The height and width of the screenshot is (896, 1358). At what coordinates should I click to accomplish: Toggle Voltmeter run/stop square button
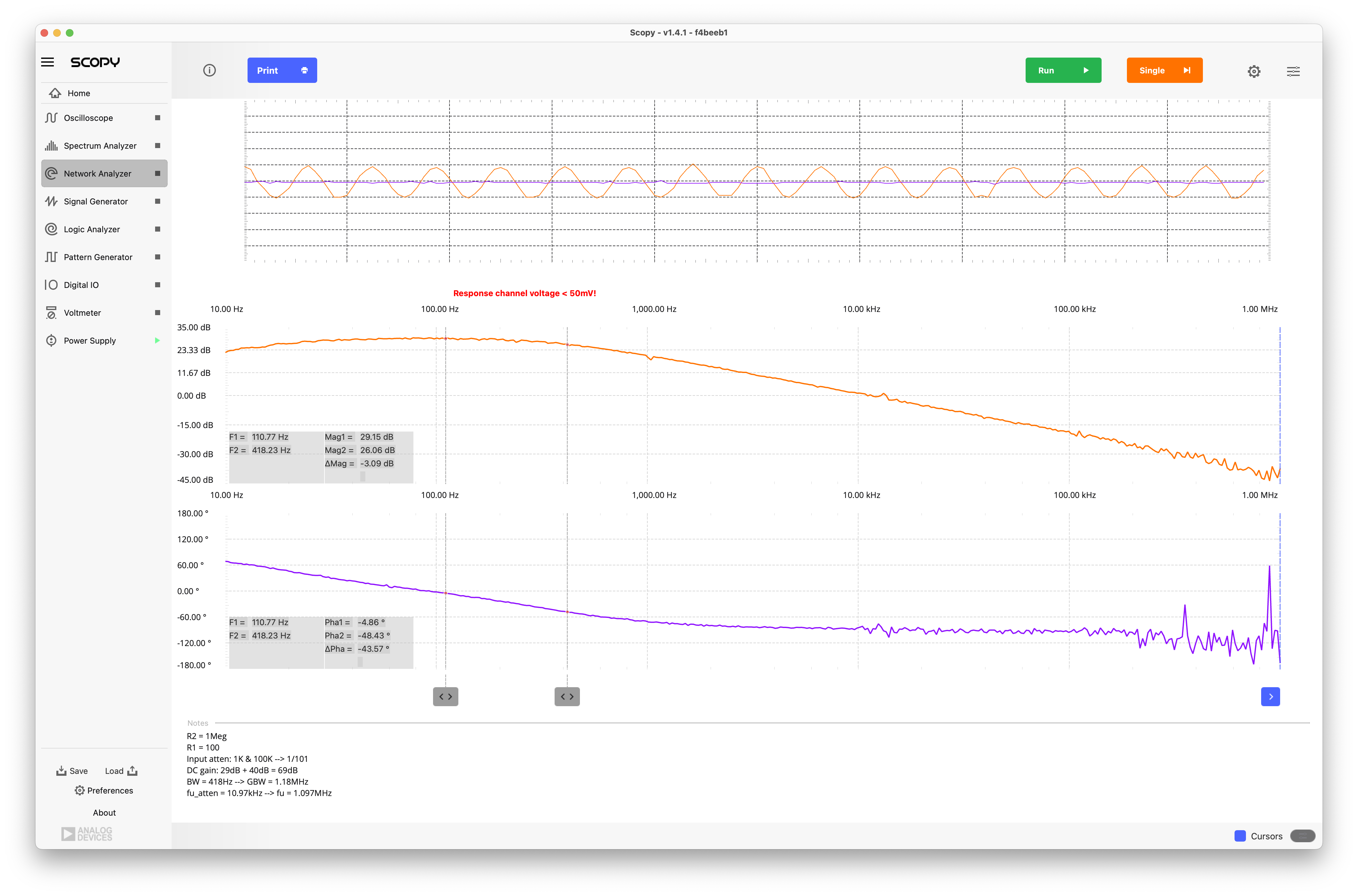pos(157,313)
